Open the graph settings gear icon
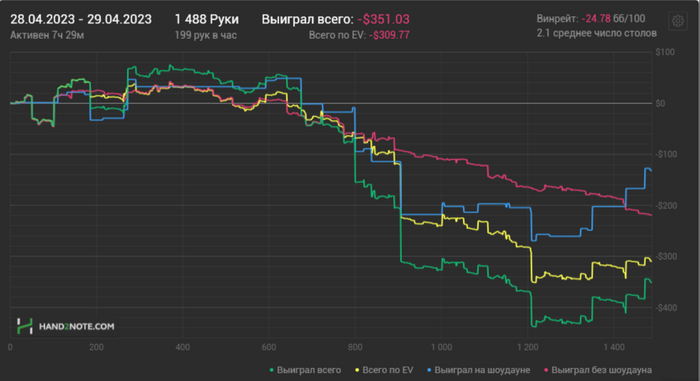The width and height of the screenshot is (700, 381). pos(678,21)
